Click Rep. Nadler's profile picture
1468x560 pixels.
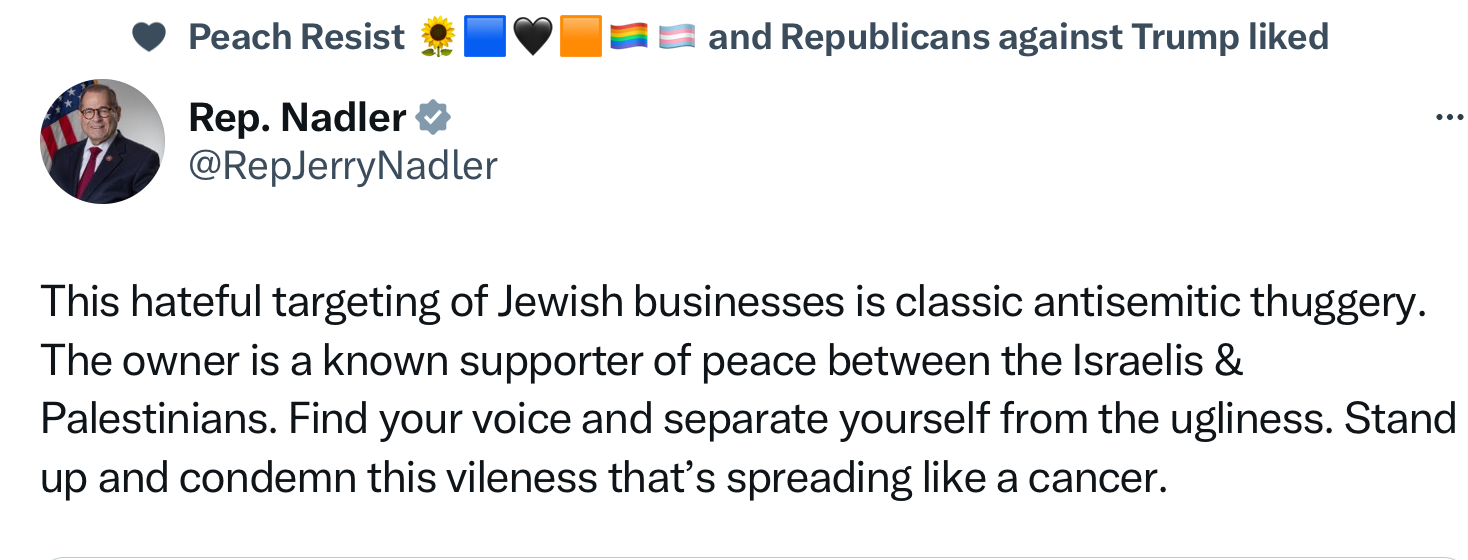(x=102, y=141)
